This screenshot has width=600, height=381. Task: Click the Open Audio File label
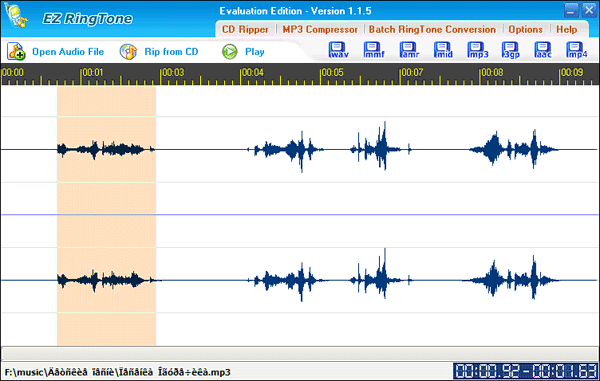click(68, 52)
